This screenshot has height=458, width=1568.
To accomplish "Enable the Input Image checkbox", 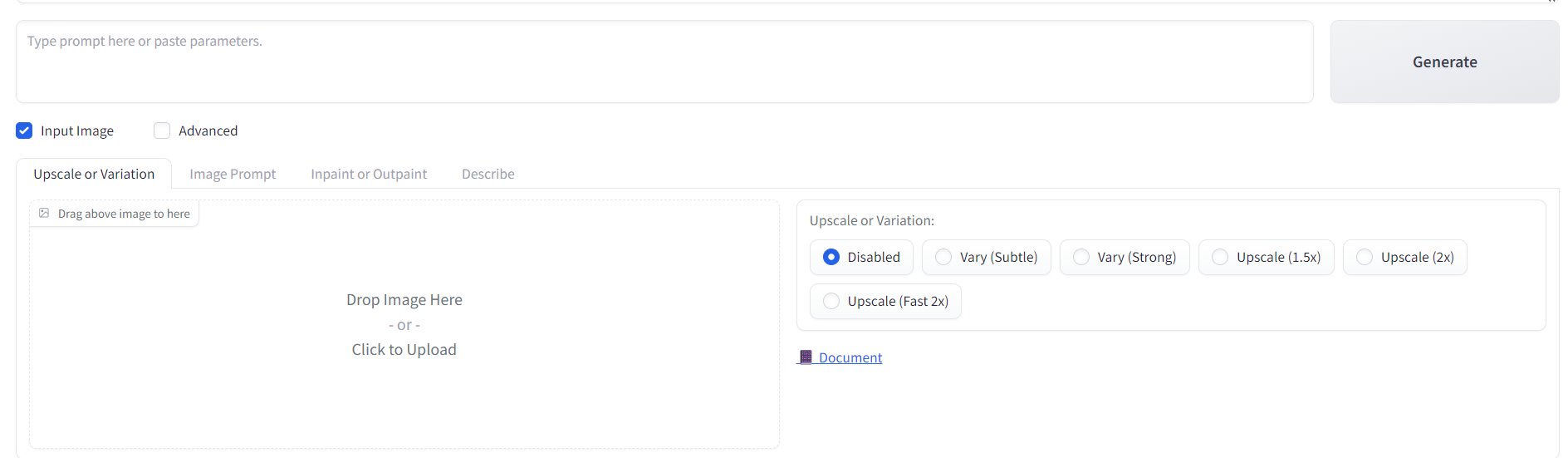I will [x=24, y=131].
